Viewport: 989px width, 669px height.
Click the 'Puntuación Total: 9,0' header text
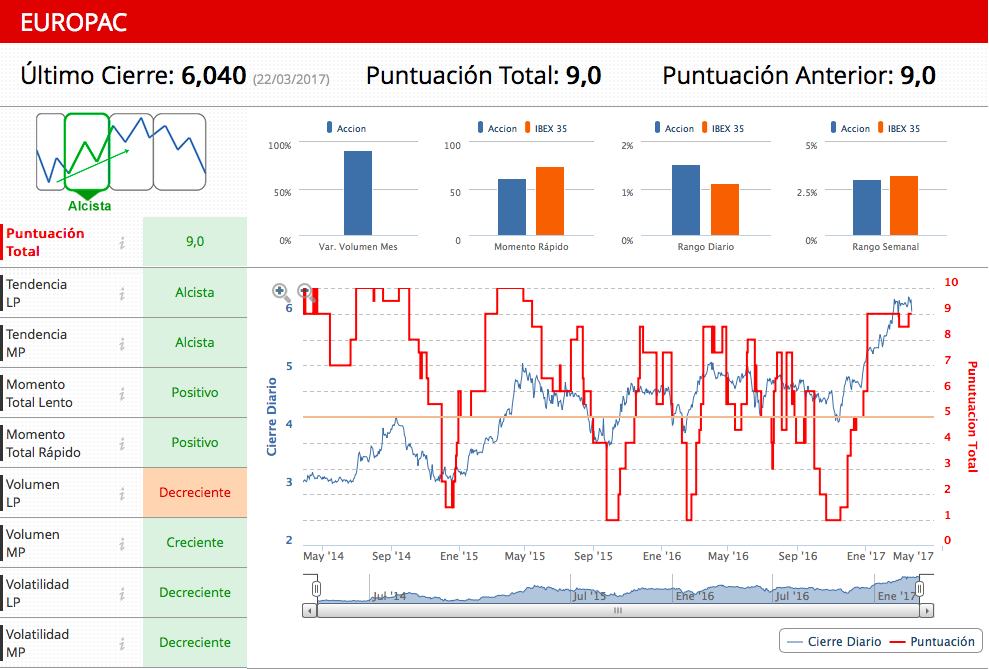[x=483, y=76]
